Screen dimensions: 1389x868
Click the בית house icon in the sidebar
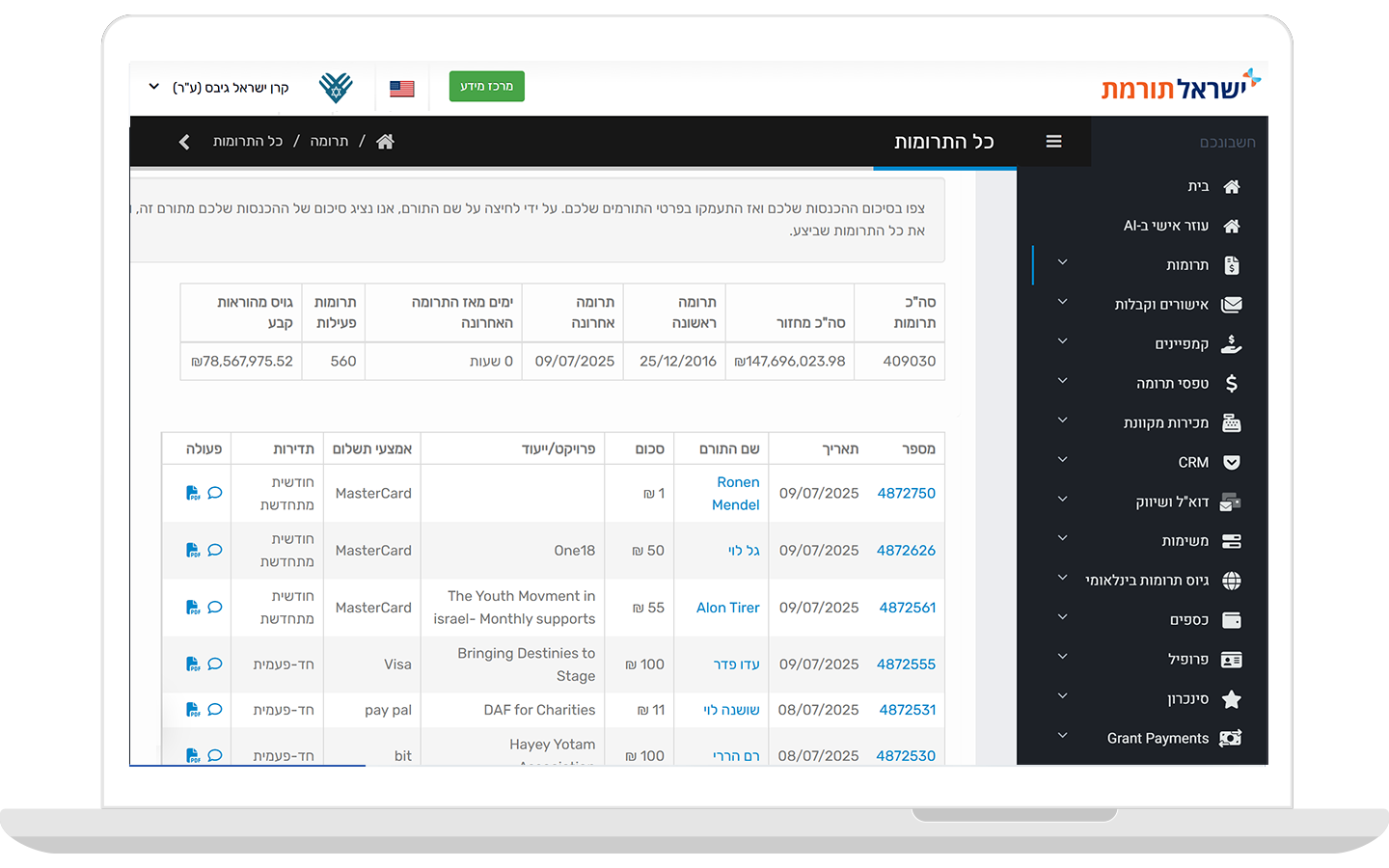coord(1232,187)
